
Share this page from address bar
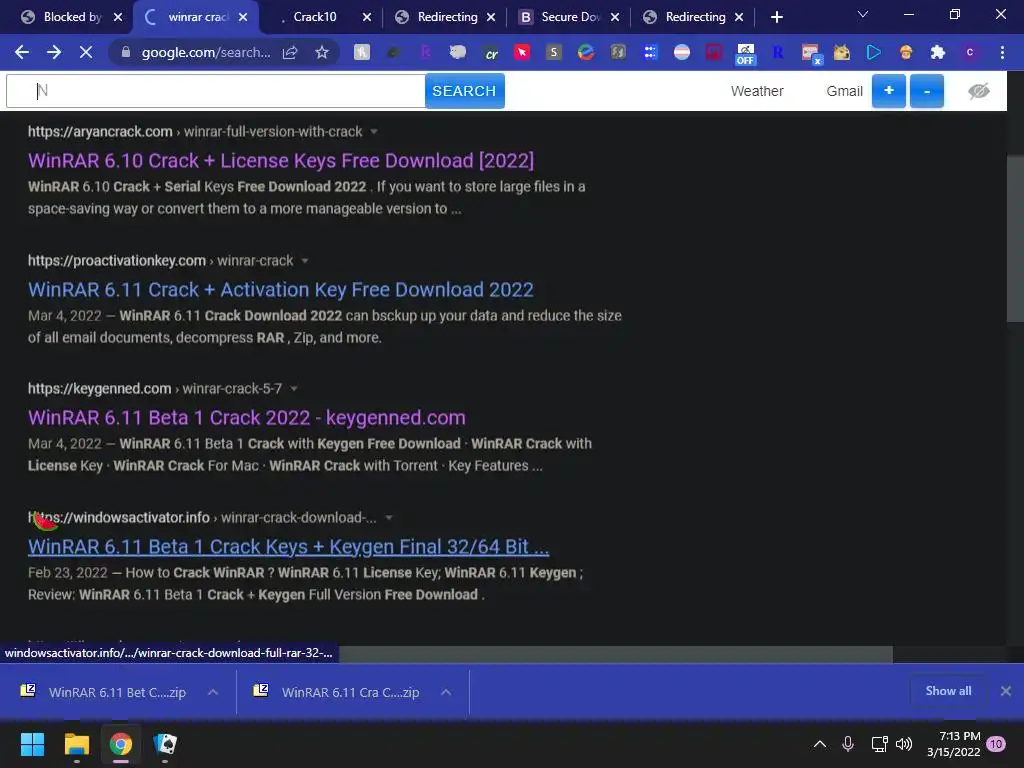pyautogui.click(x=290, y=52)
